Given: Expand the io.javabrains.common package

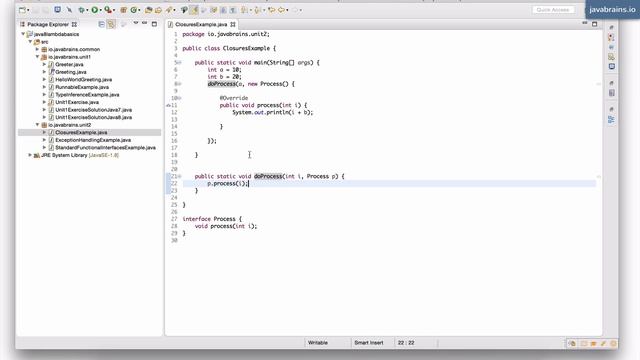Looking at the screenshot, I should click(38, 49).
